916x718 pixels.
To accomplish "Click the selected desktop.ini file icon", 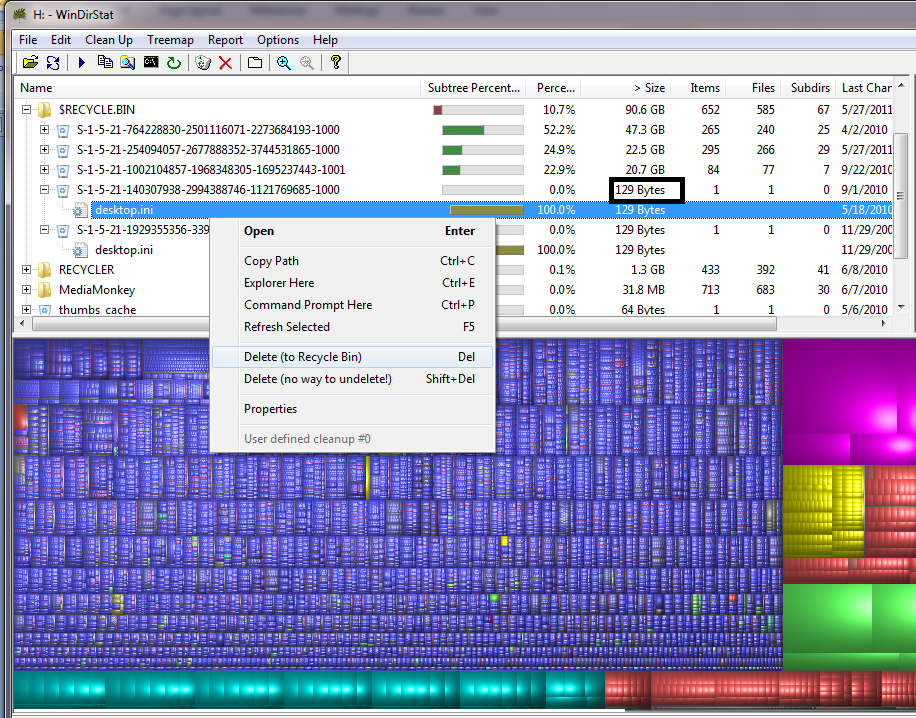I will pos(81,210).
